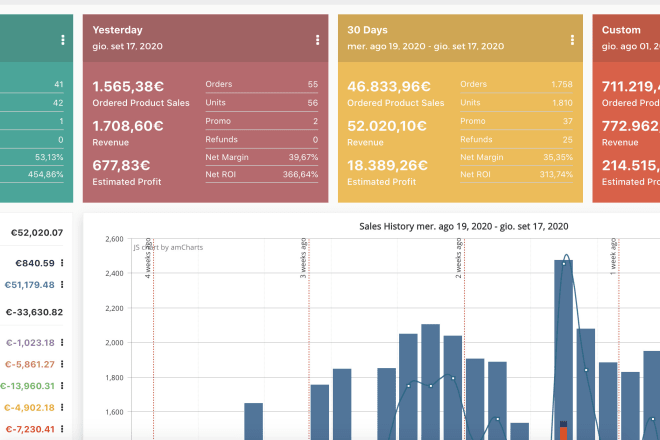
Task: Click the Units value 56 in Yesterday
Action: [313, 103]
